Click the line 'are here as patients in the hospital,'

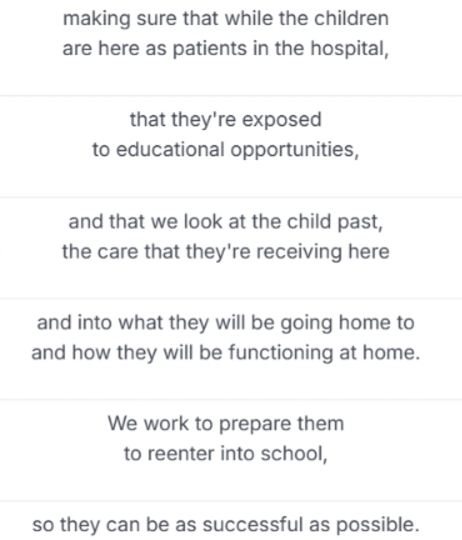coord(226,49)
